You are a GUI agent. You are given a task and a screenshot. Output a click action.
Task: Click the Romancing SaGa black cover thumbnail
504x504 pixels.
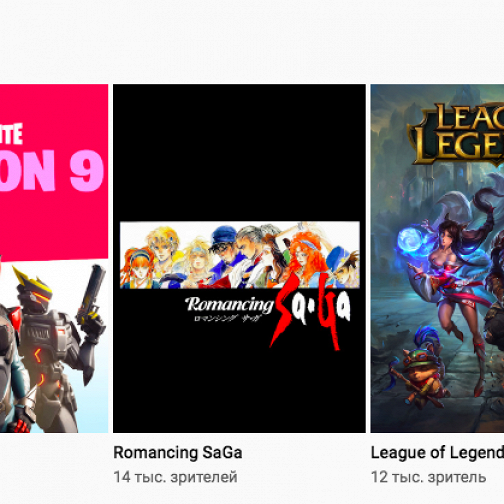coord(239,258)
